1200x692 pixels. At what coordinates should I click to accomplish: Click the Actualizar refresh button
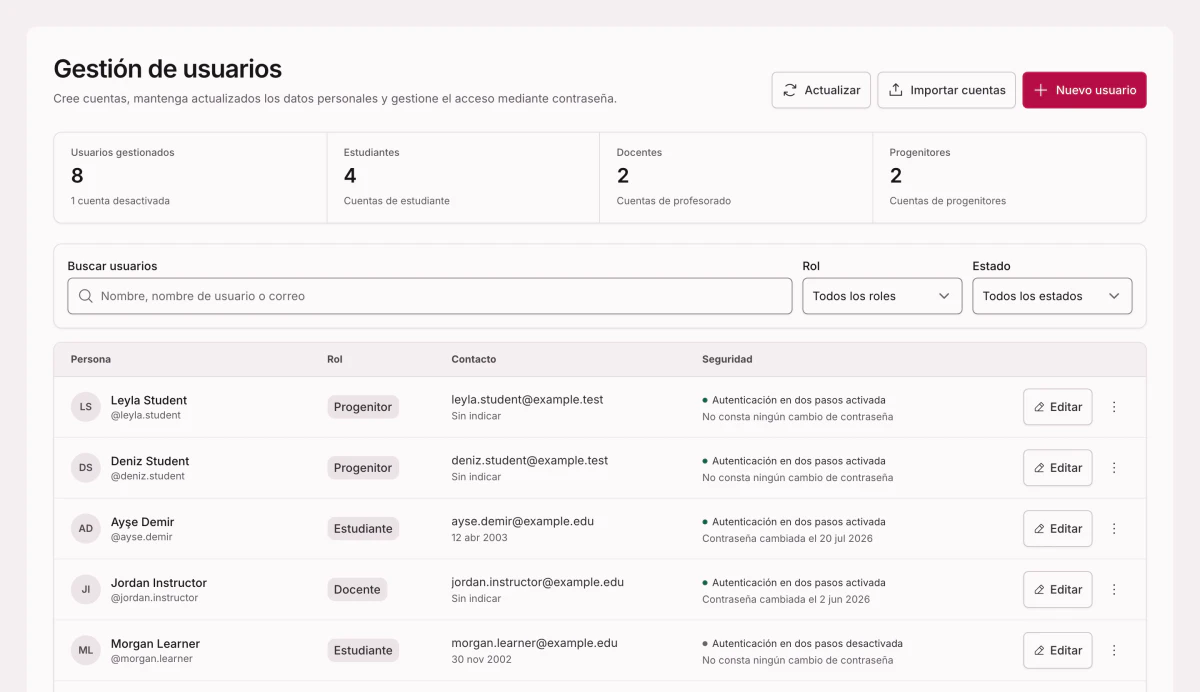click(821, 90)
